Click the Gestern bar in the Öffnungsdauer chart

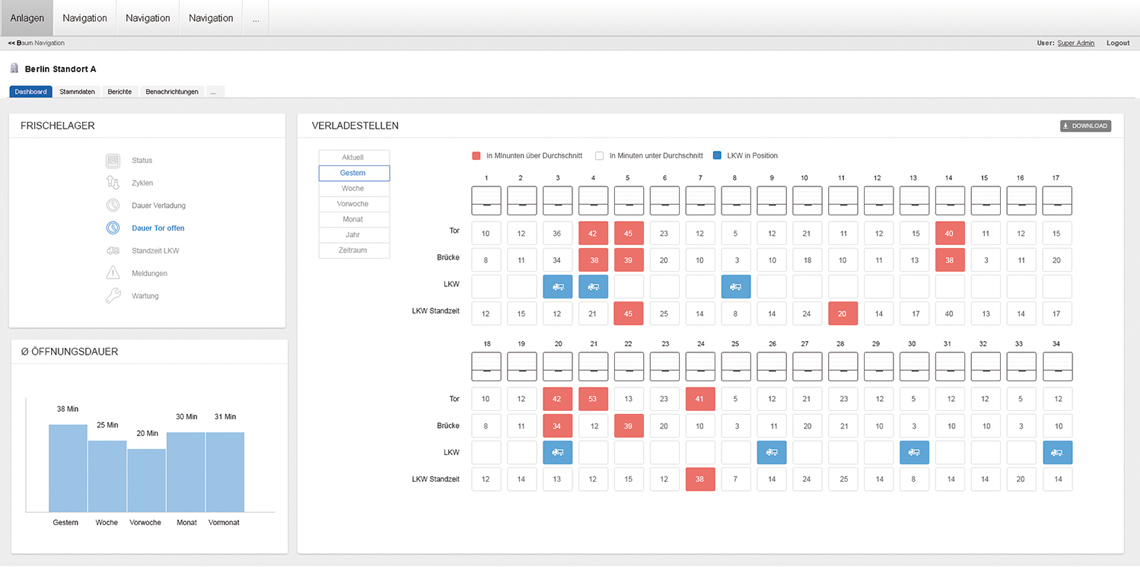[68, 468]
